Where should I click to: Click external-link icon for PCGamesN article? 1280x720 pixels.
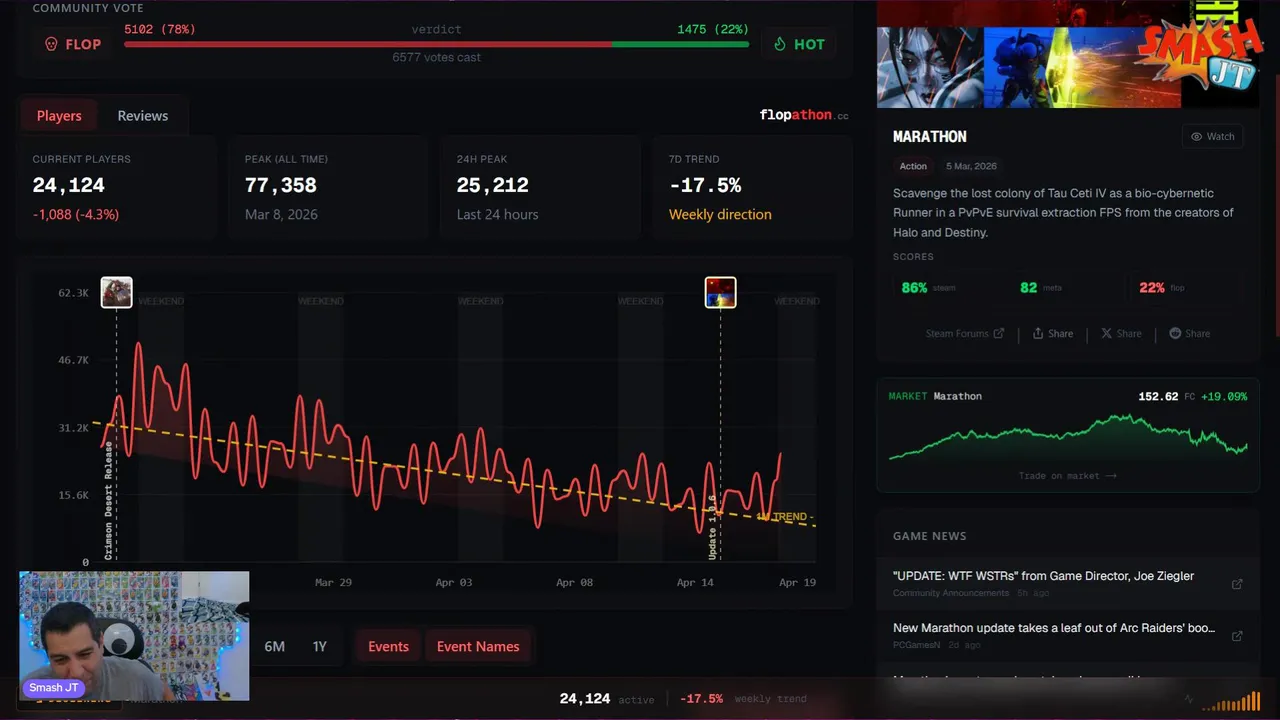[x=1237, y=636]
